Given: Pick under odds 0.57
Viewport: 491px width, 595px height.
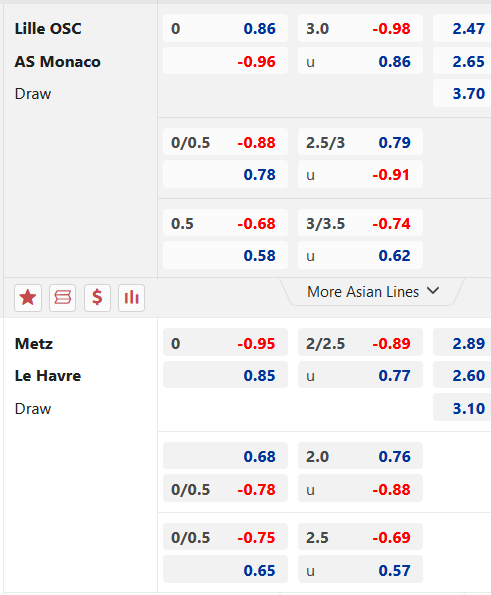Looking at the screenshot, I should (360, 570).
